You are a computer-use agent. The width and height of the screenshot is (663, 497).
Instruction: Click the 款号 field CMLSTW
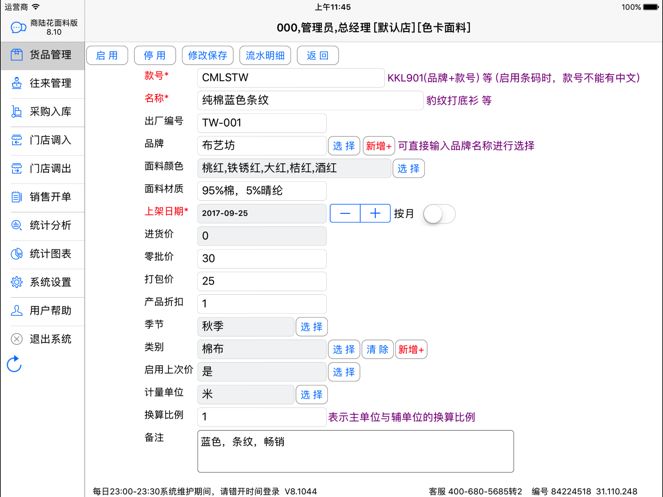290,78
